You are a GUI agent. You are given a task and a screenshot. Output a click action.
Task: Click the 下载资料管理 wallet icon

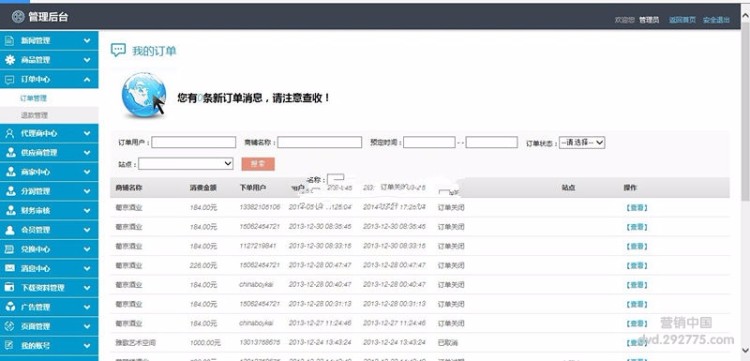(10, 287)
